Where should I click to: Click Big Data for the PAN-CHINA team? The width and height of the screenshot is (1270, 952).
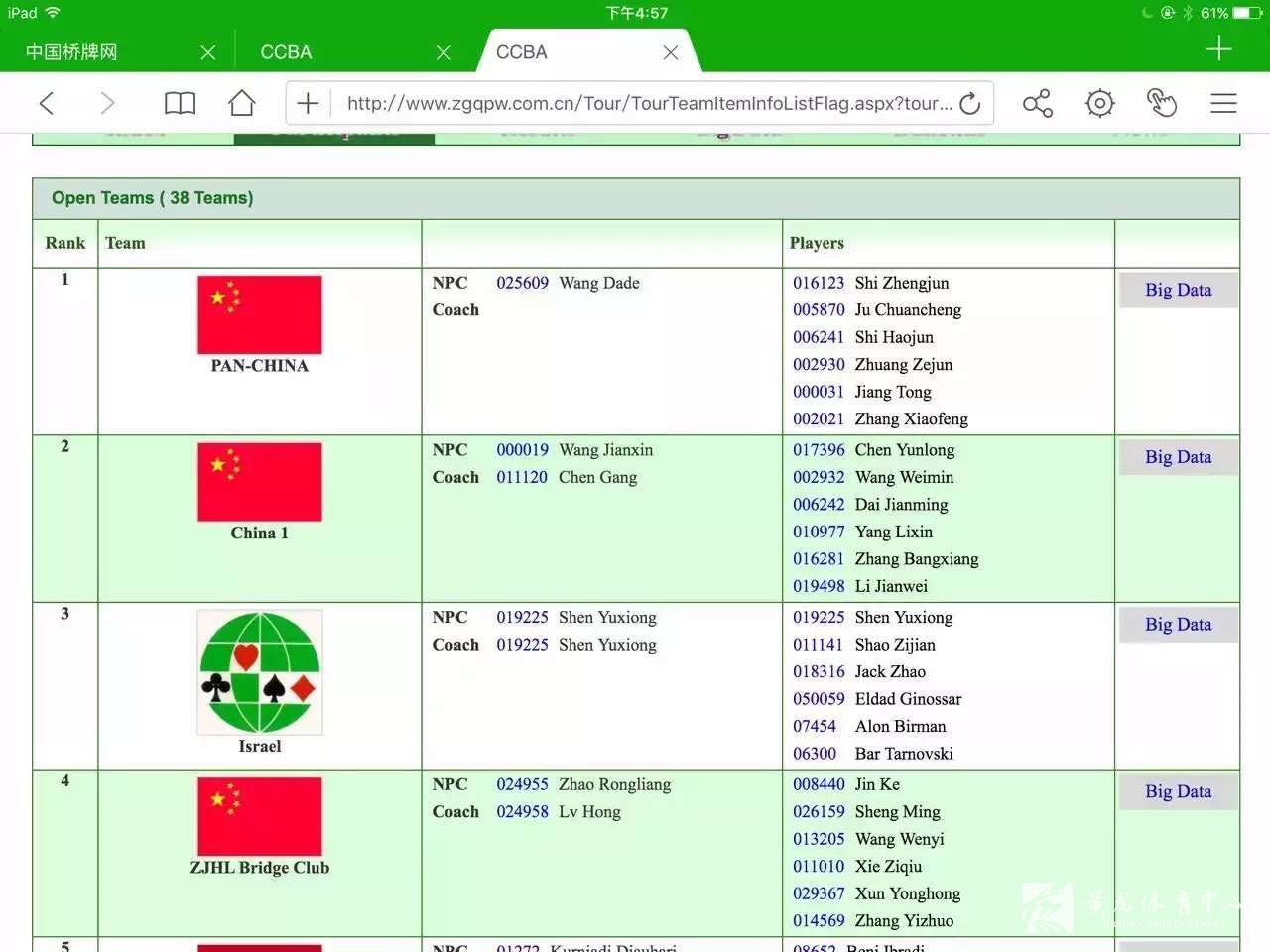1178,290
